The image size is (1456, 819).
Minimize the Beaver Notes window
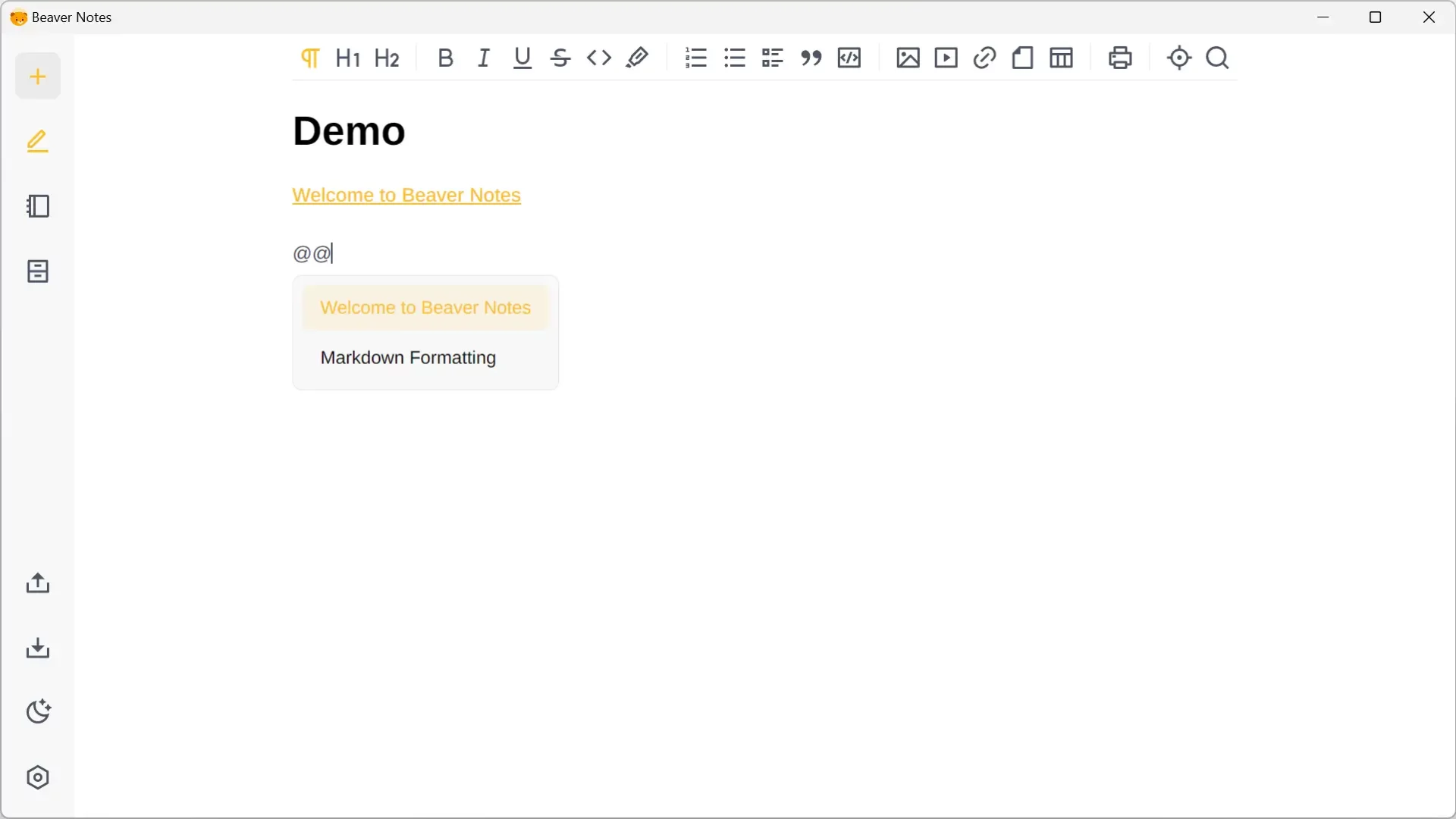(1324, 17)
